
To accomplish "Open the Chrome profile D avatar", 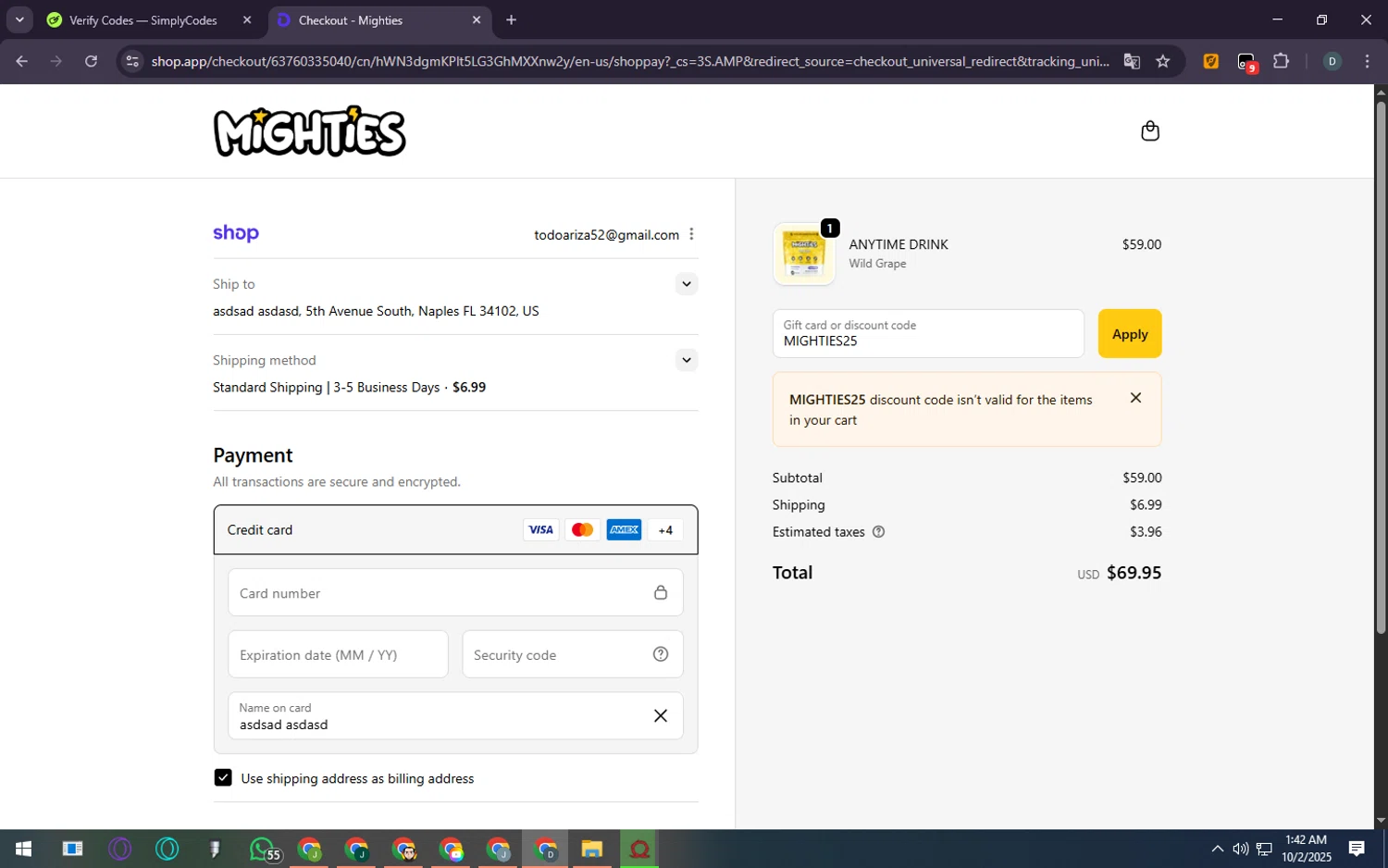I will pyautogui.click(x=1332, y=61).
